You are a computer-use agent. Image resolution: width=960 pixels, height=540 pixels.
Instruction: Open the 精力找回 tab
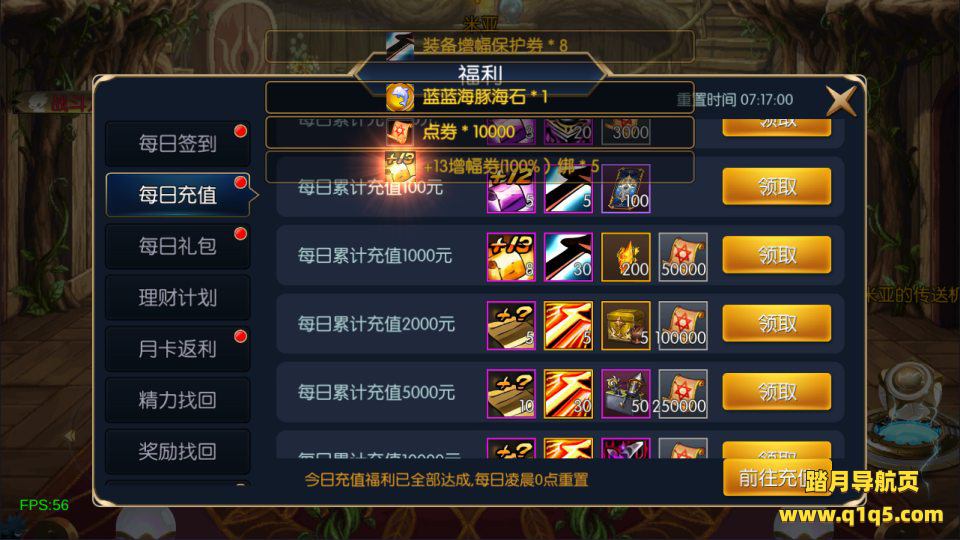pos(178,400)
